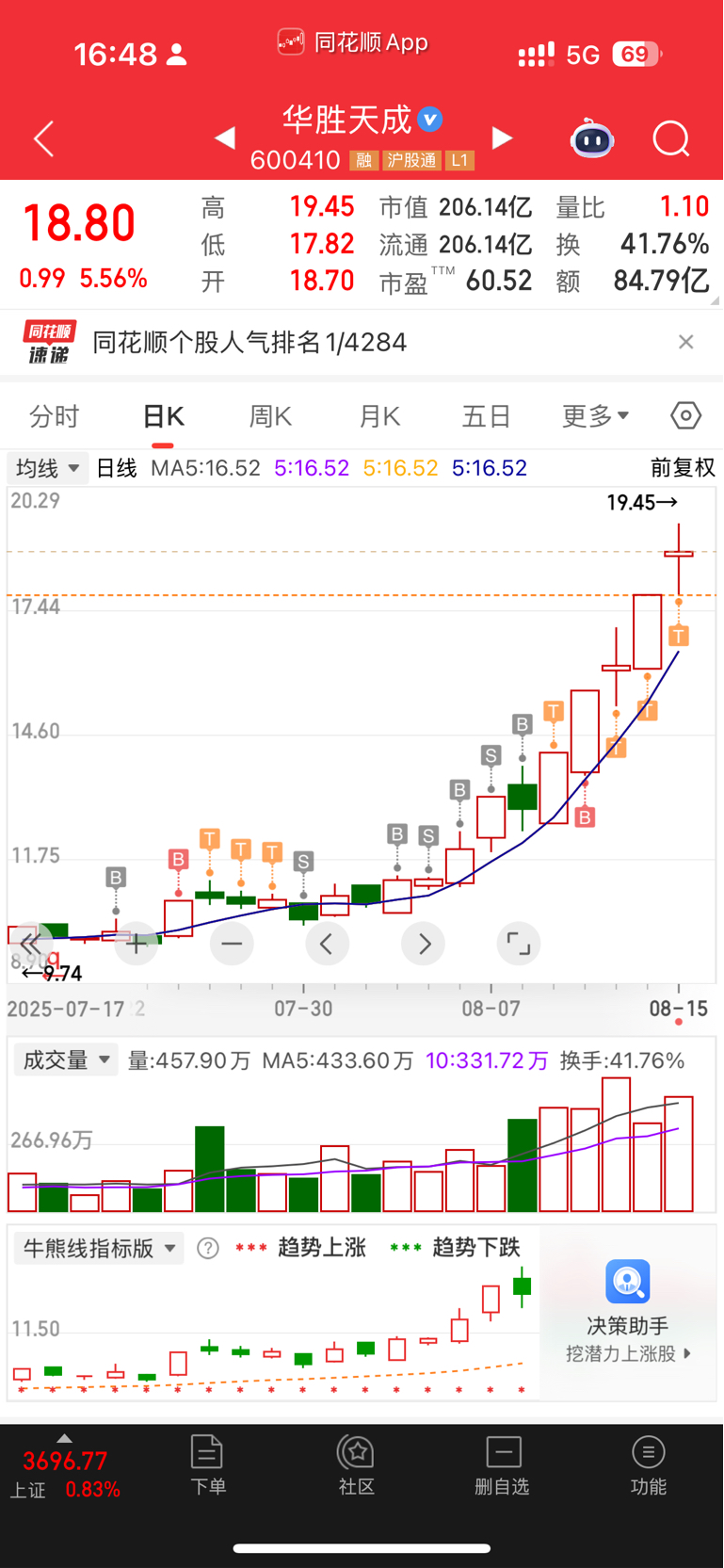Tap the 2025-07-17 date label
The image size is (724, 1568).
[66, 1009]
